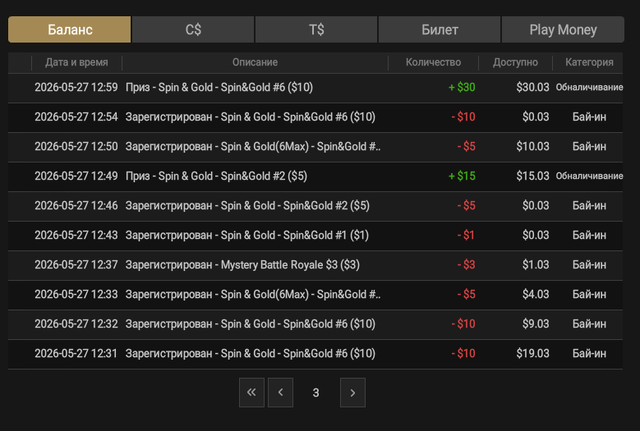Open the T$ tab
640x431 pixels.
(316, 29)
